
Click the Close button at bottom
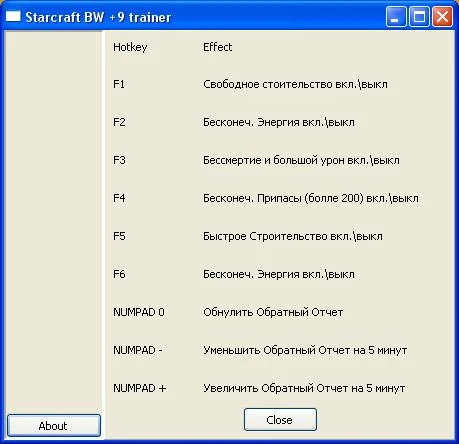[x=280, y=420]
